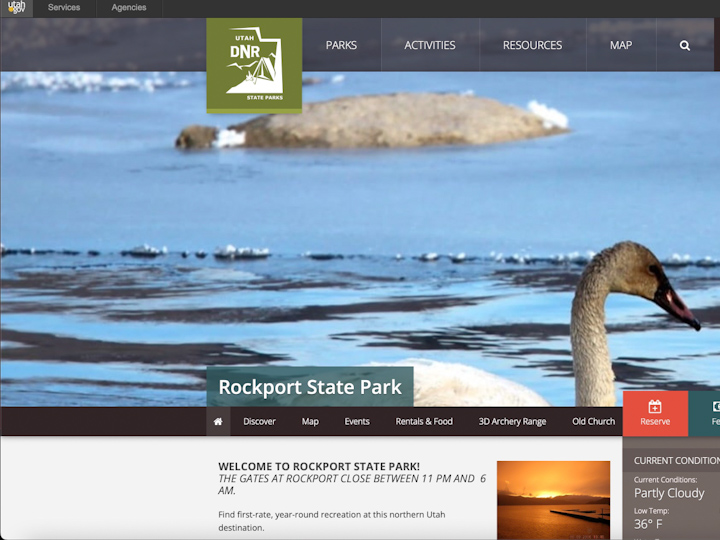Select Map in the main navigation
Viewport: 720px width, 540px height.
[x=621, y=45]
